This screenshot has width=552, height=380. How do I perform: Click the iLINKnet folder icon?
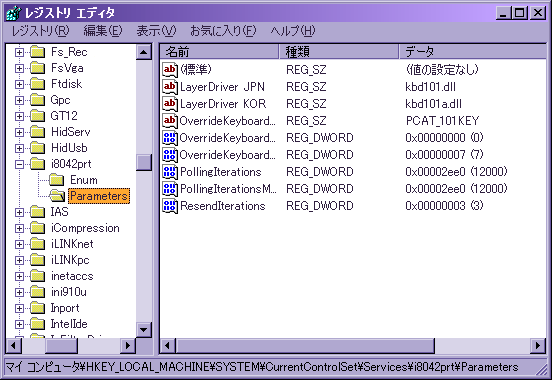point(38,244)
